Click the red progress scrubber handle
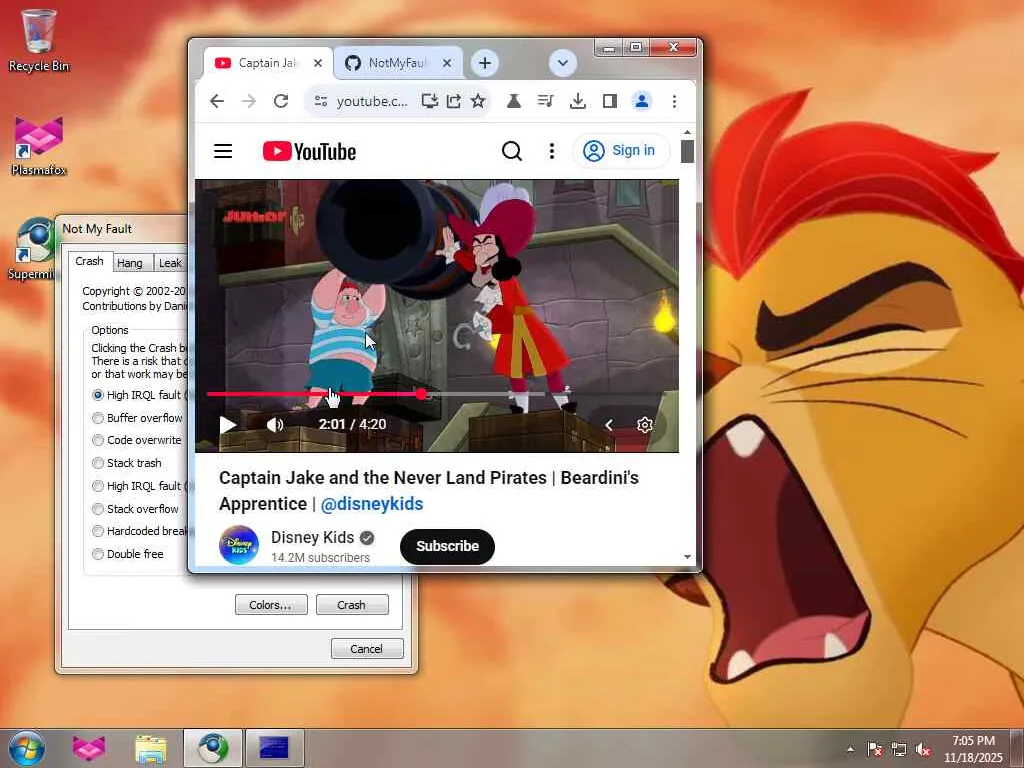The image size is (1024, 768). [x=421, y=394]
